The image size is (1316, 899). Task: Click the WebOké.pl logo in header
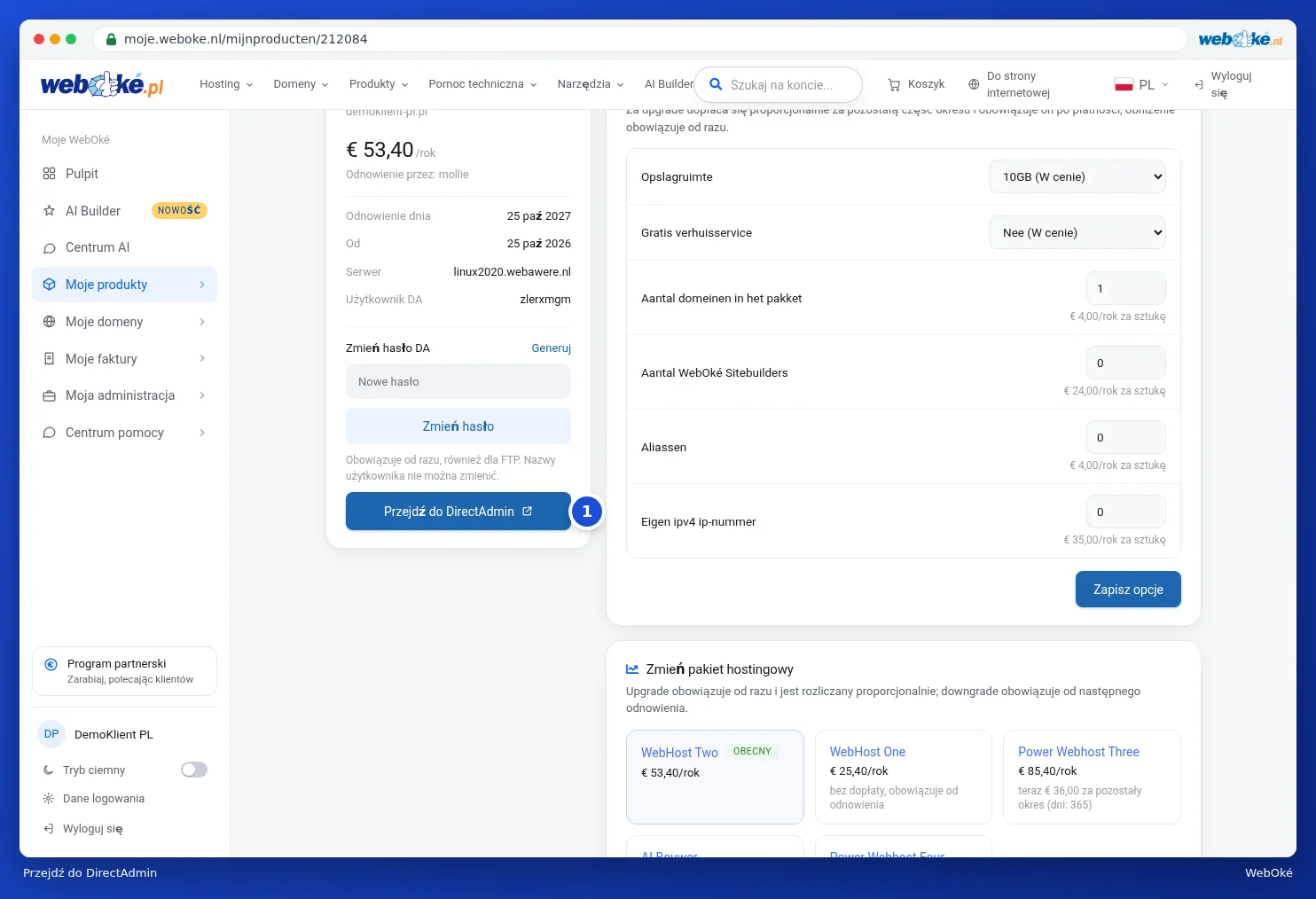click(102, 84)
